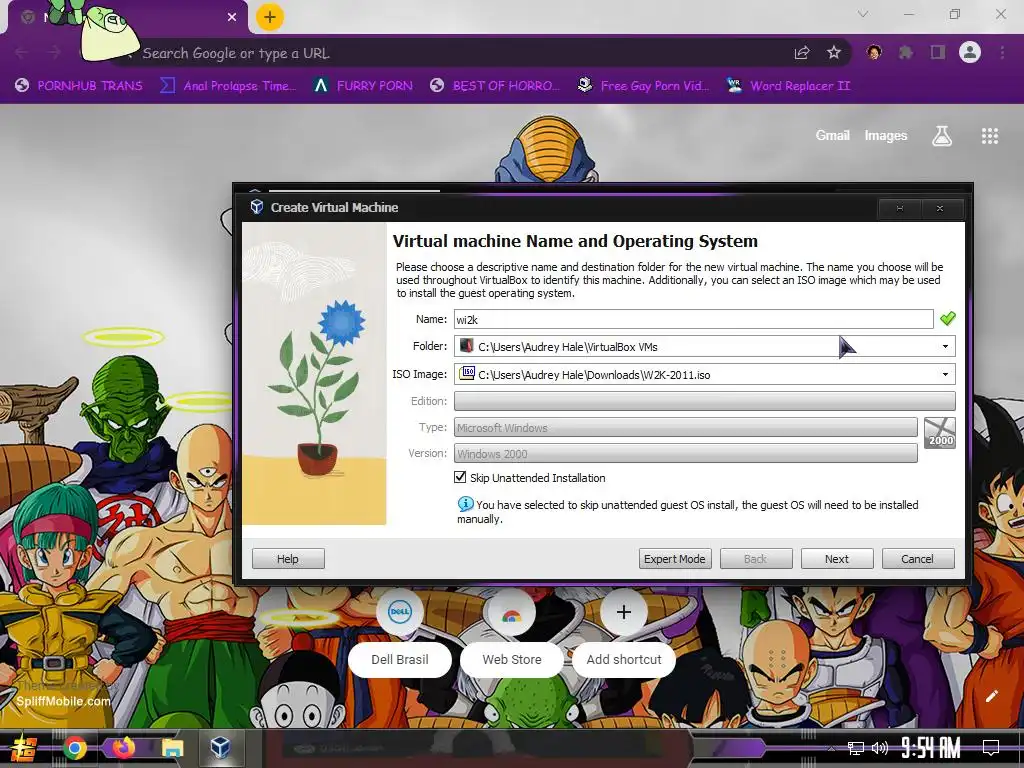Viewport: 1024px width, 768px height.
Task: Switch to VirtualBox on the taskbar
Action: pyautogui.click(x=220, y=747)
